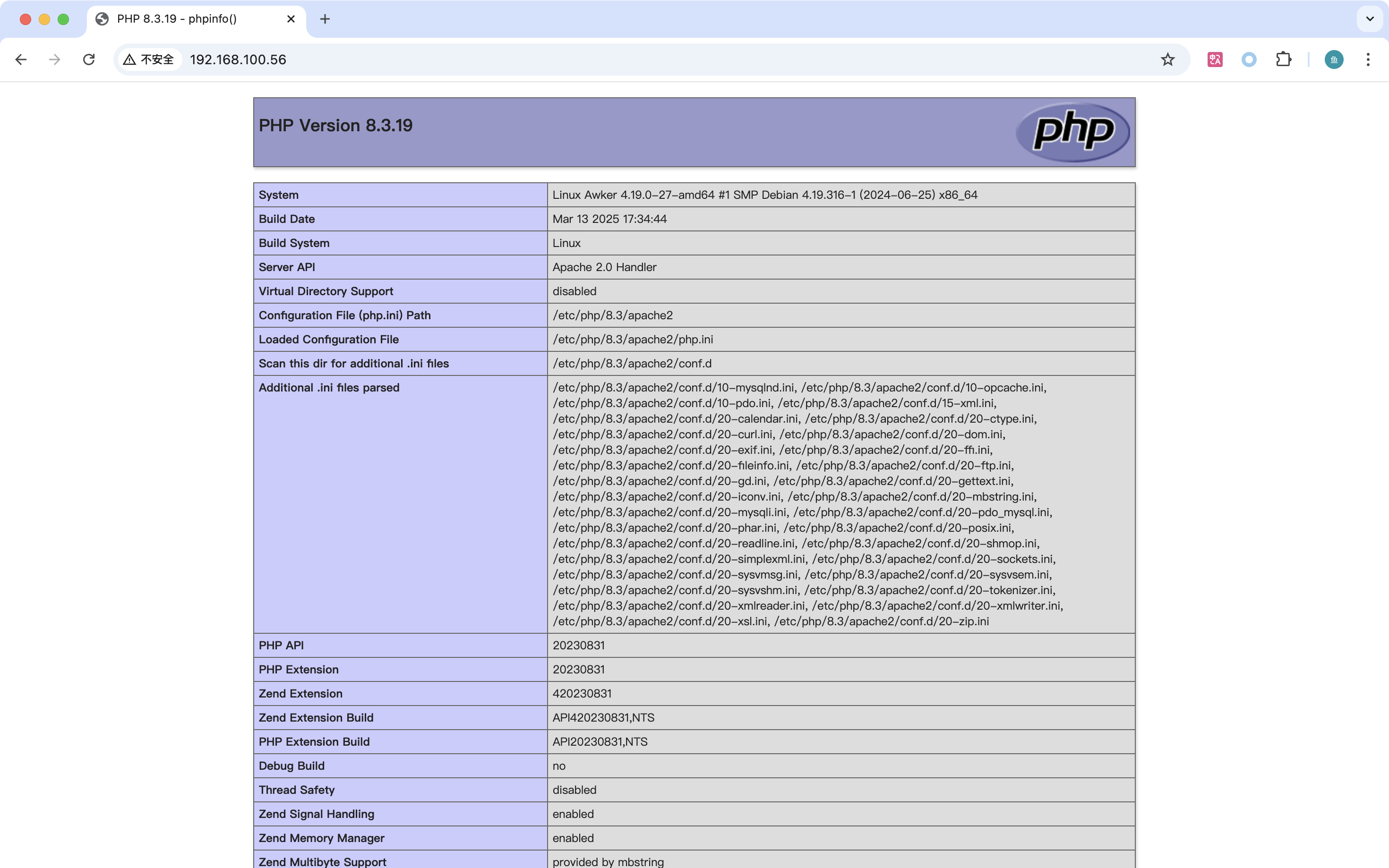Click the Debug Build label
The image size is (1389, 868).
(x=292, y=766)
